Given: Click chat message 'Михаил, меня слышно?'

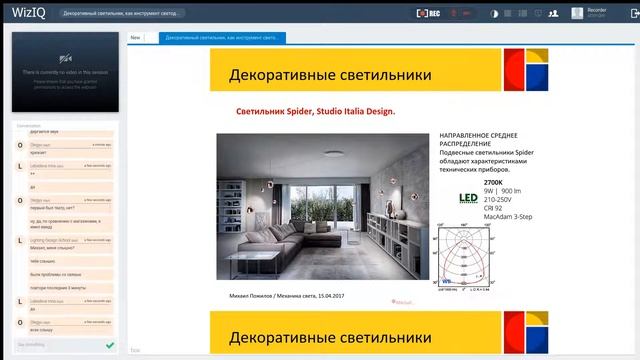Looking at the screenshot, I should click(52, 248).
